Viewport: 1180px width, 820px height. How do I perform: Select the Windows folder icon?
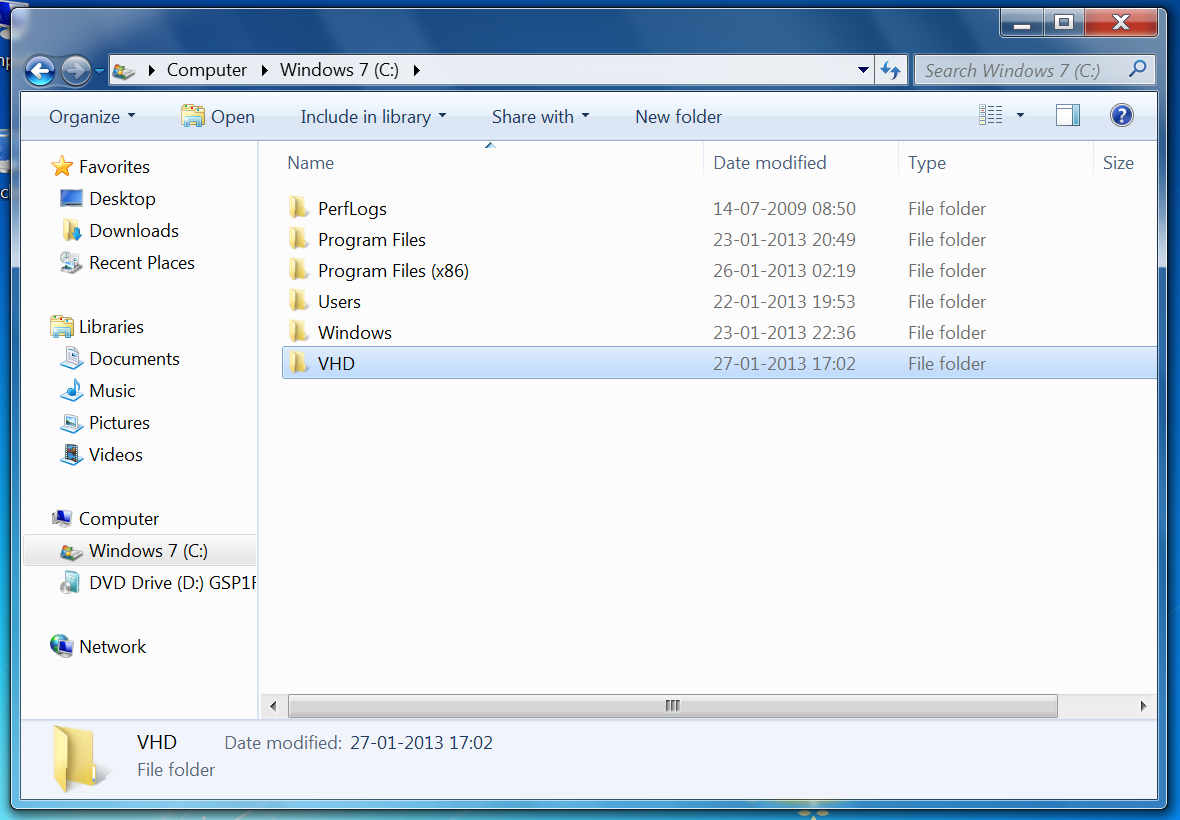(x=299, y=332)
